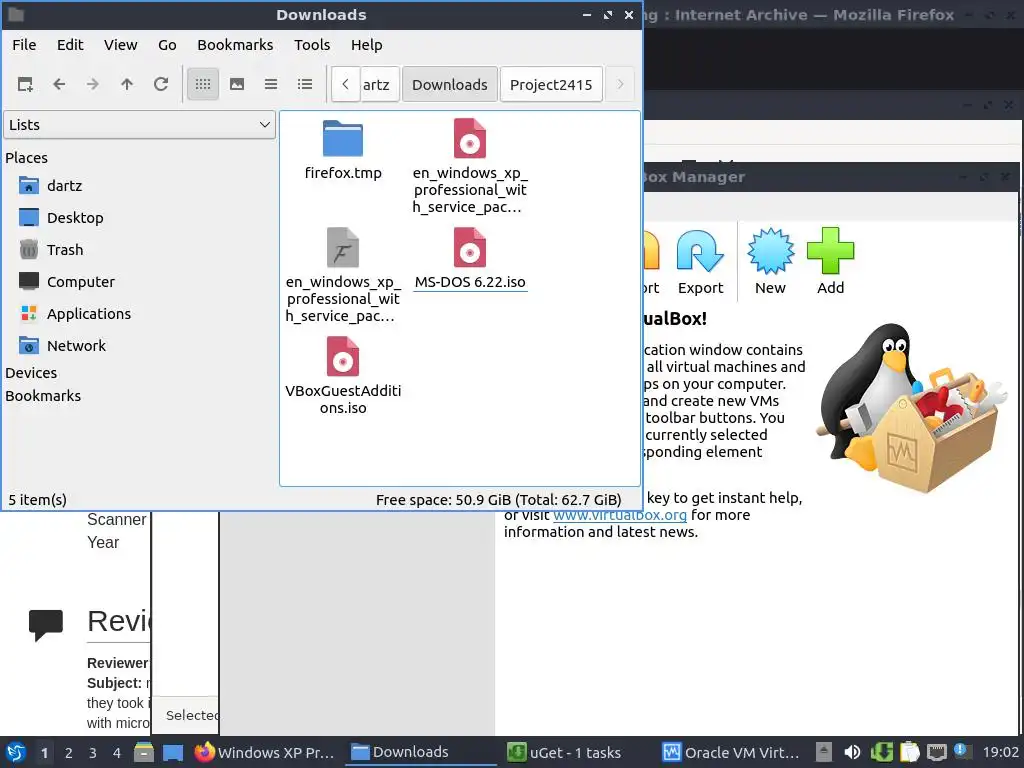Switch to workspace 3
1024x768 pixels.
pos(93,753)
